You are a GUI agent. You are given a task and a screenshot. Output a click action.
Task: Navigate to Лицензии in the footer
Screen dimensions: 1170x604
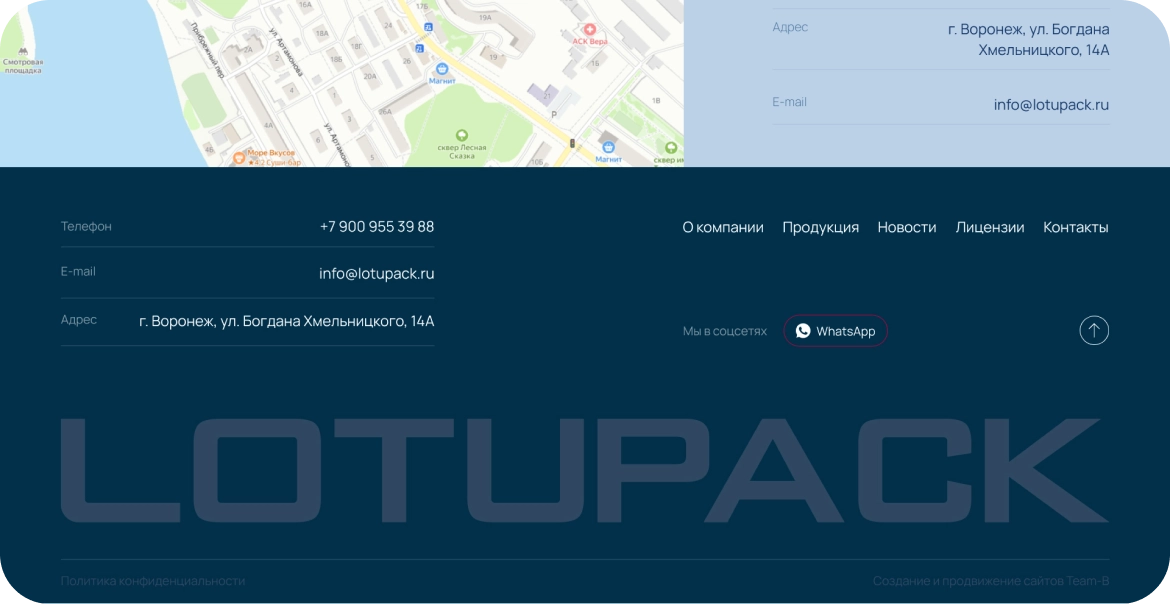click(989, 227)
